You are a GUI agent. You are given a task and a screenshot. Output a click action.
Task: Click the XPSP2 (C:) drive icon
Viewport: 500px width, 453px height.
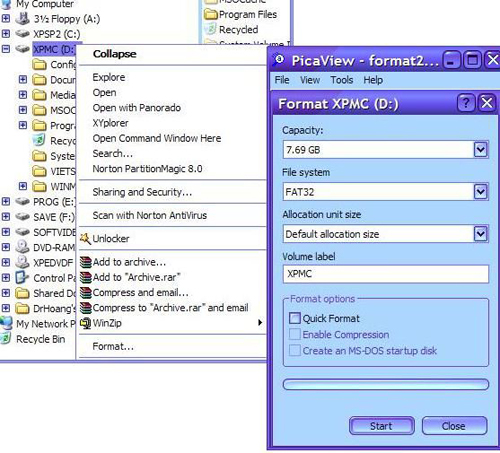coord(23,34)
